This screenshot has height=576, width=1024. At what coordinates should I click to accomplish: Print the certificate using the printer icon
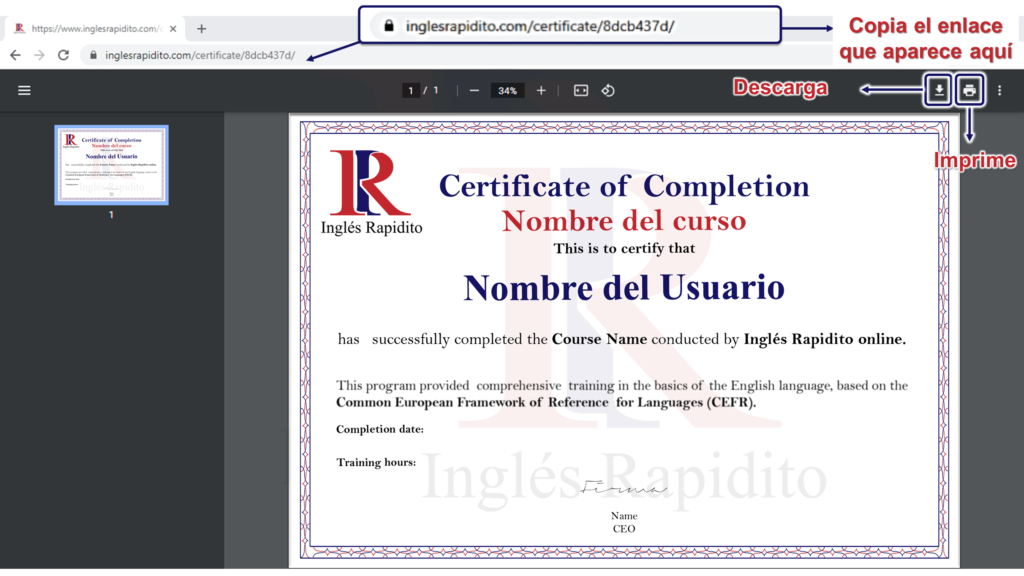[969, 91]
